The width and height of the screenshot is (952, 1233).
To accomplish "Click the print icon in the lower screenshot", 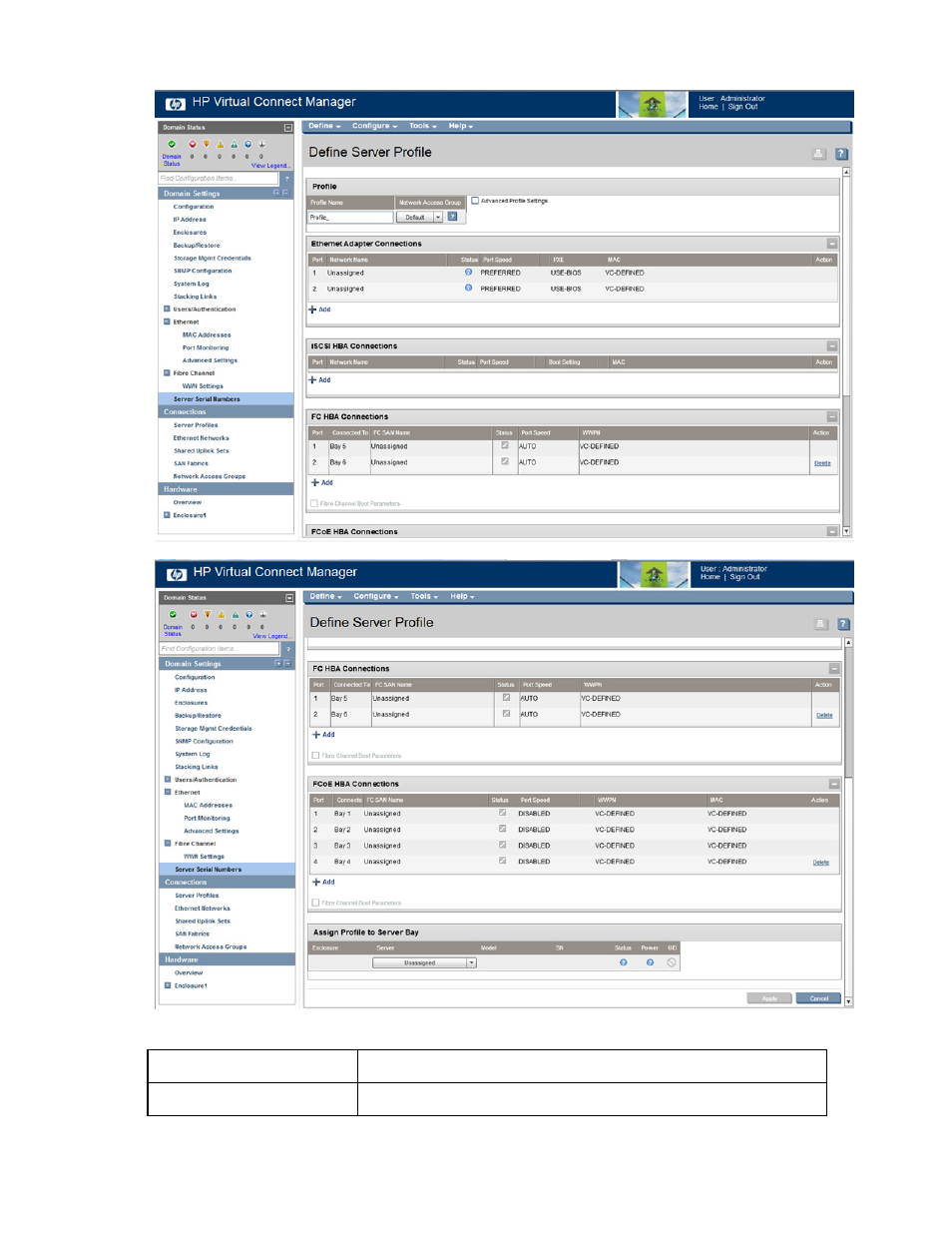I will [x=821, y=624].
